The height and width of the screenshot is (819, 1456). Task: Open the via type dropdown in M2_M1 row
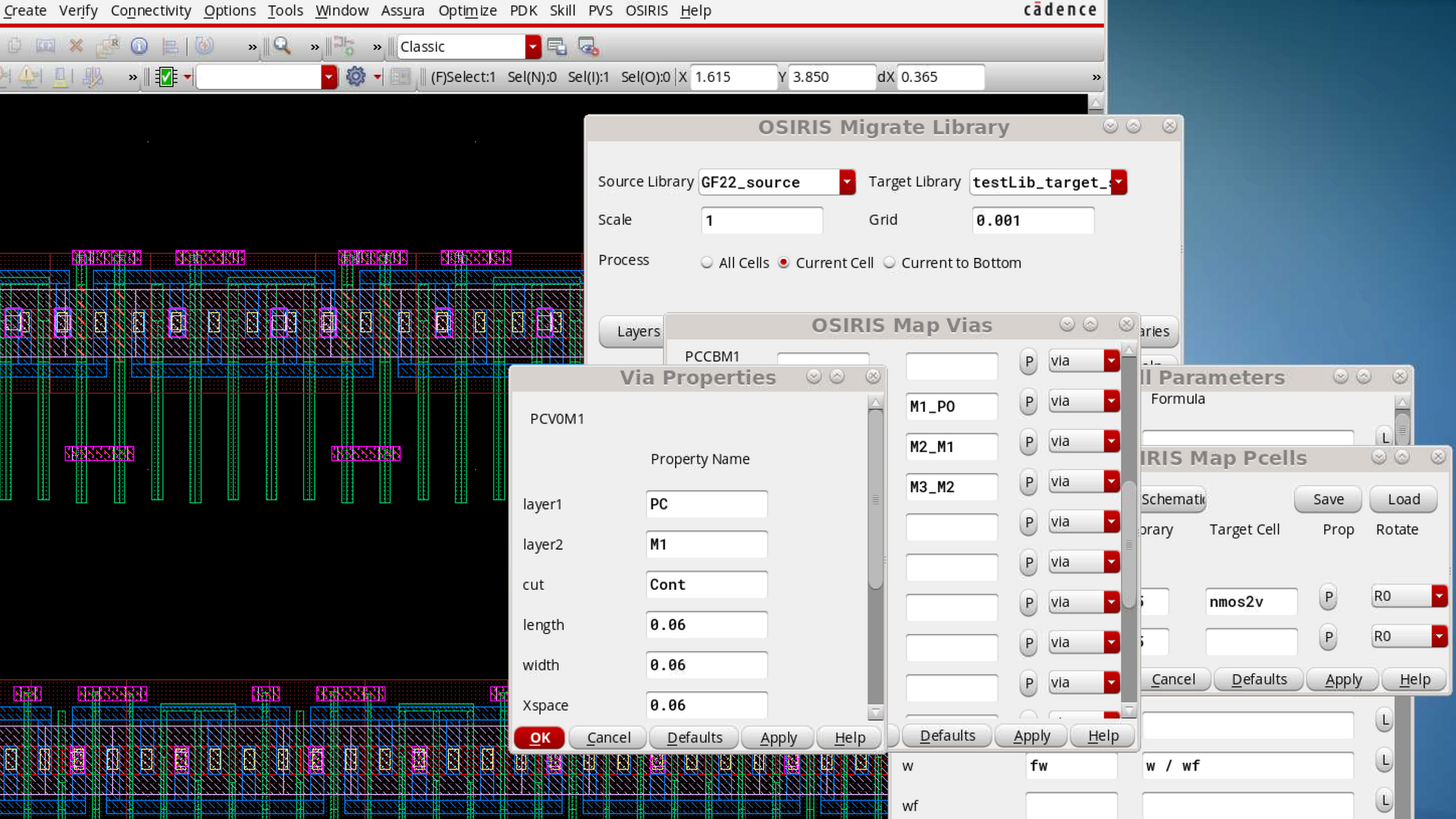pos(1111,441)
